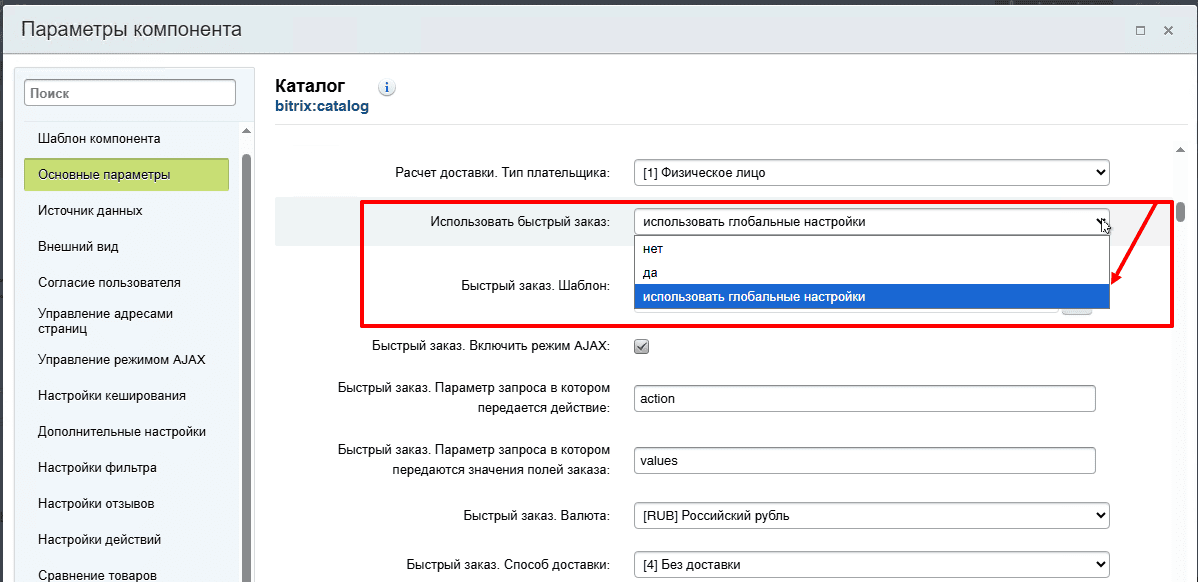Viewport: 1198px width, 582px height.
Task: Open Быстрый заказ. Валюта dropdown
Action: point(871,516)
